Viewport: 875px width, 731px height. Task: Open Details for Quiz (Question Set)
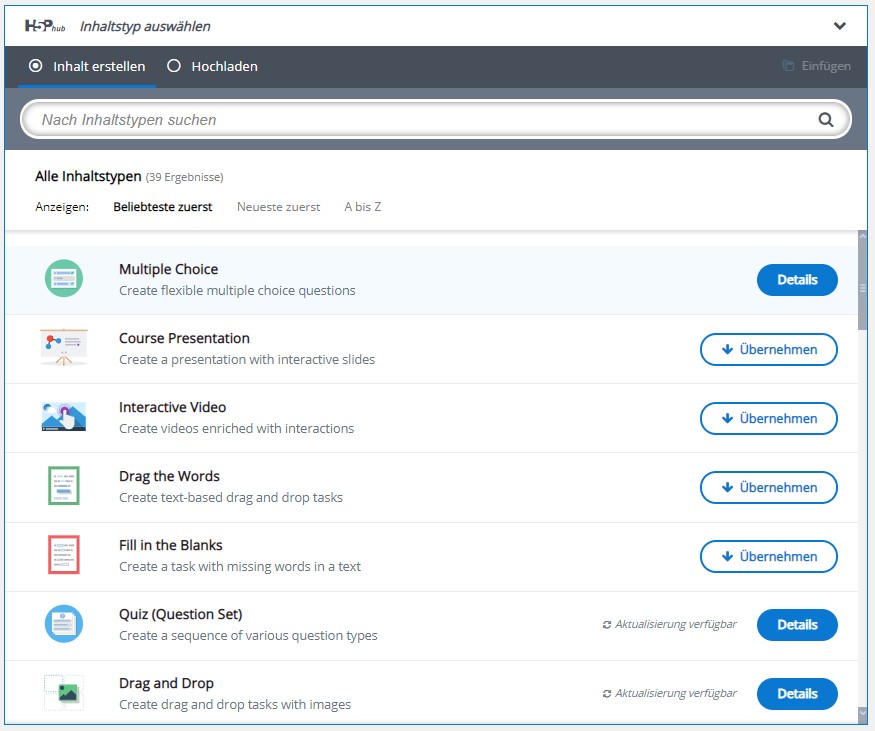pyautogui.click(x=797, y=625)
